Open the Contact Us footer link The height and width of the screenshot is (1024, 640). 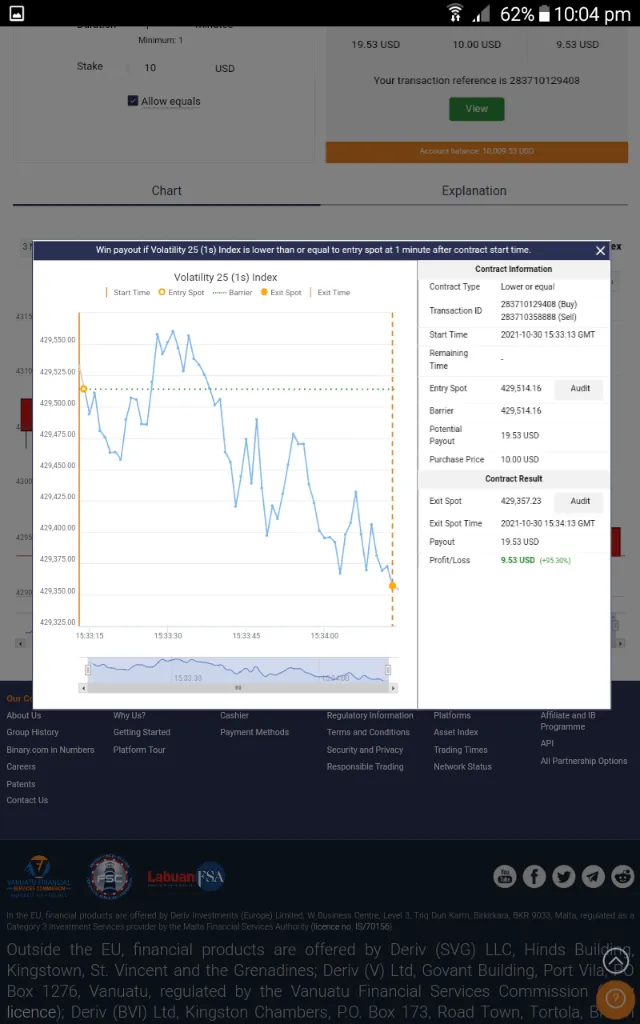coord(27,800)
